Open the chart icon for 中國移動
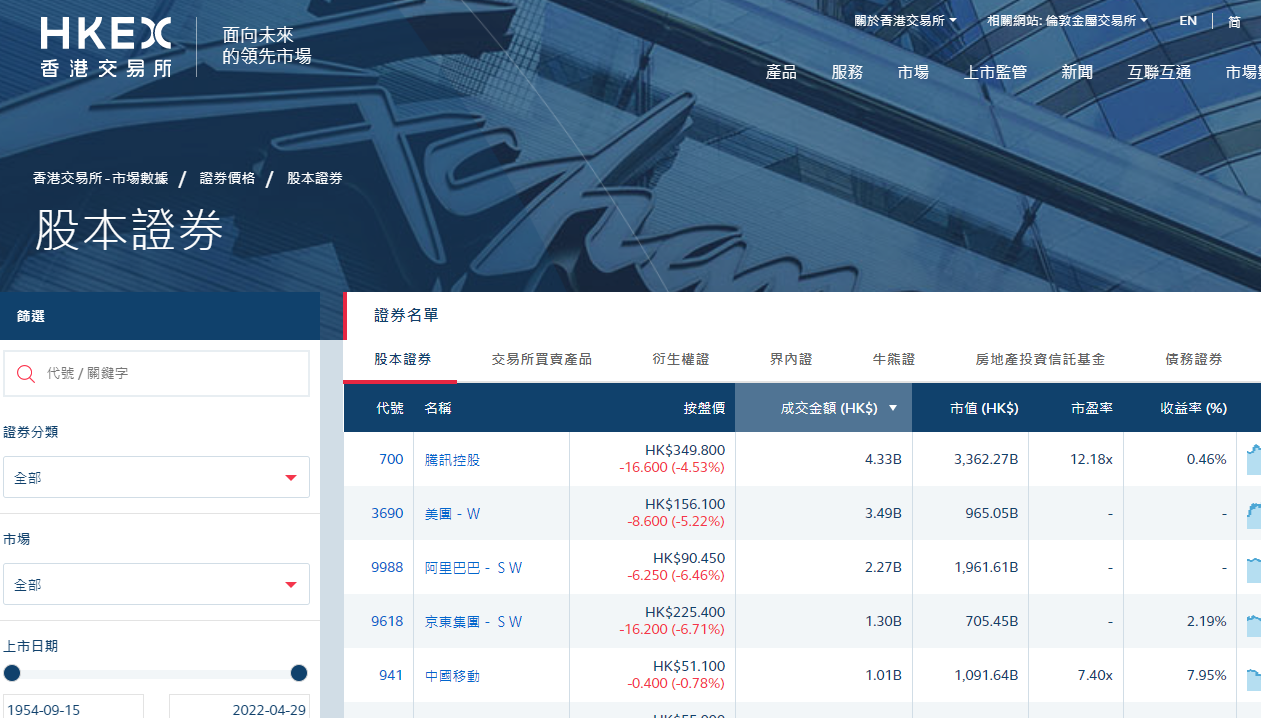 pyautogui.click(x=1254, y=675)
